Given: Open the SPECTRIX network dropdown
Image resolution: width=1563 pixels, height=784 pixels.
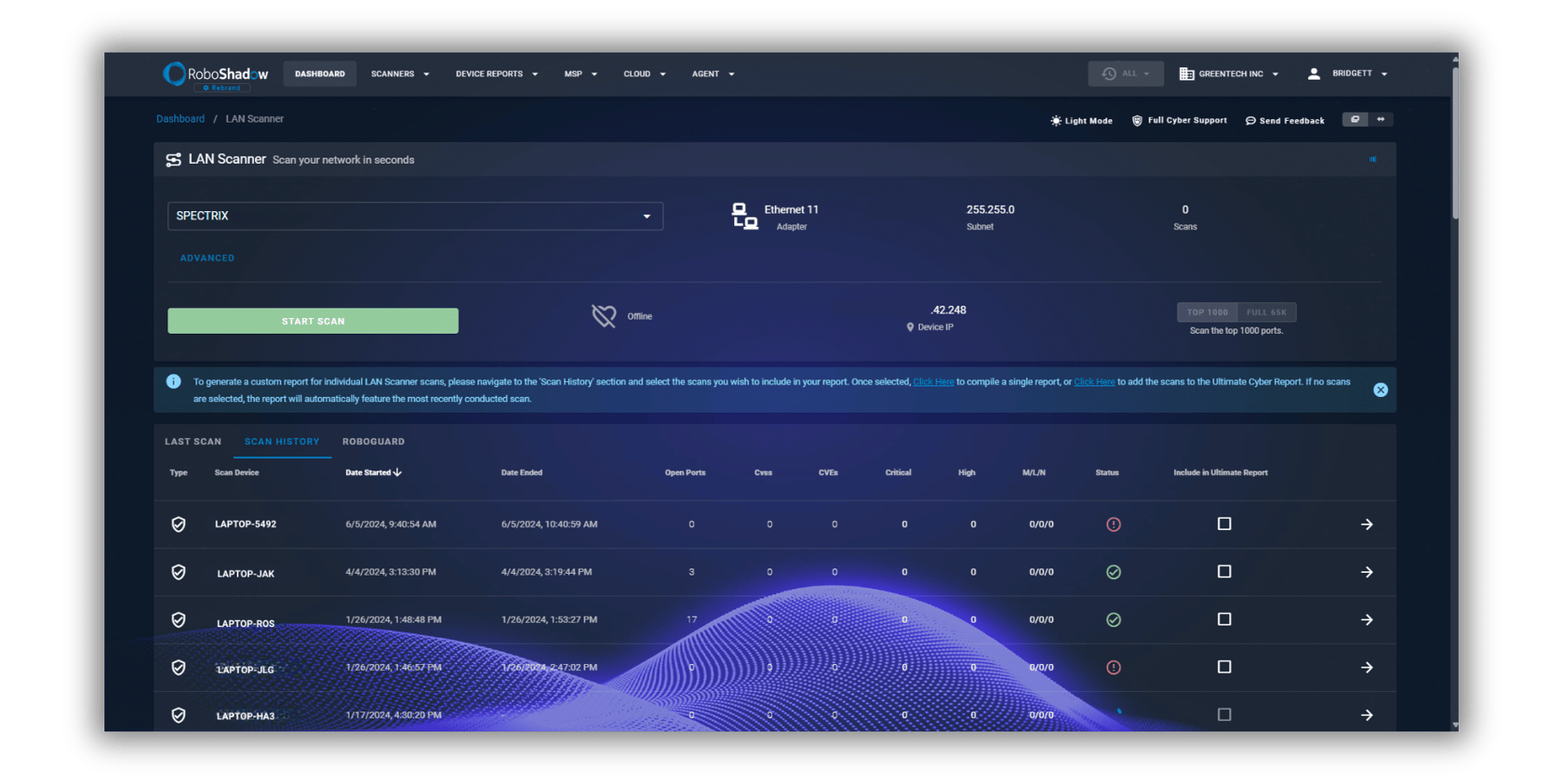Looking at the screenshot, I should click(415, 216).
